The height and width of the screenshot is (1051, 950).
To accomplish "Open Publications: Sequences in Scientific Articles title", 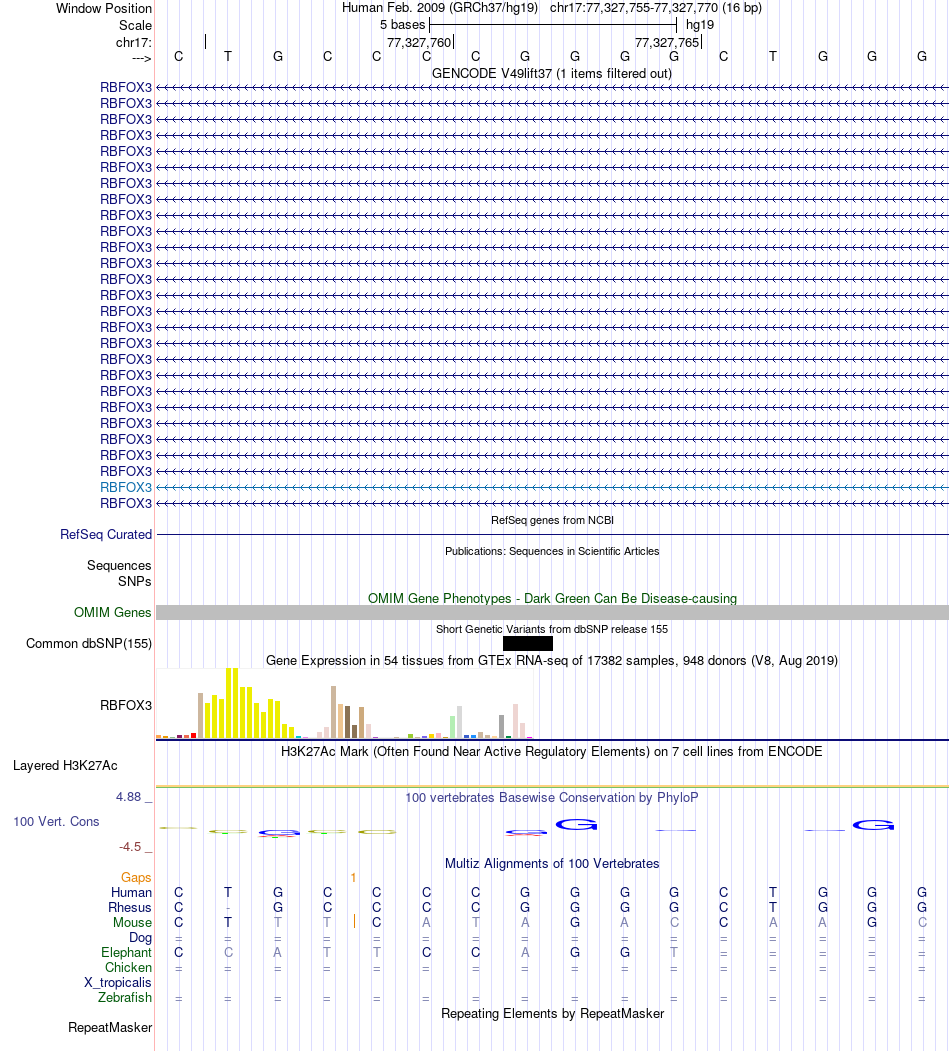I will [552, 551].
